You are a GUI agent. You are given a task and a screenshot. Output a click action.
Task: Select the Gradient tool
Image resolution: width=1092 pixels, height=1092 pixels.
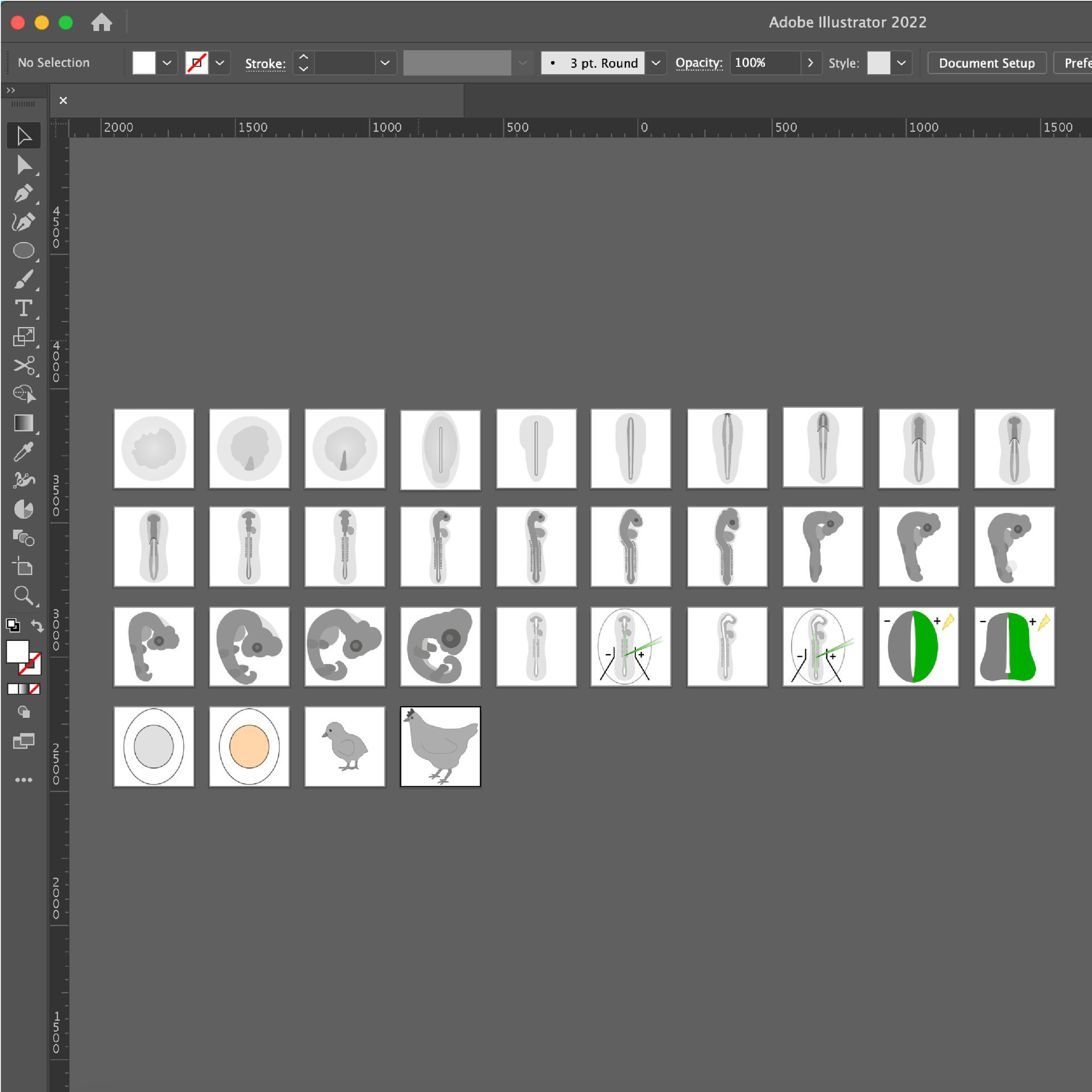click(x=23, y=423)
